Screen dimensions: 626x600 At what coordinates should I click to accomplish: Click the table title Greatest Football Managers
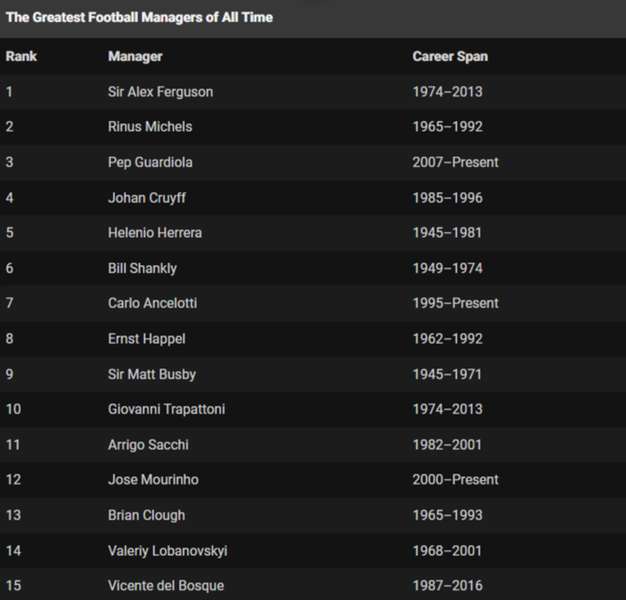[139, 17]
